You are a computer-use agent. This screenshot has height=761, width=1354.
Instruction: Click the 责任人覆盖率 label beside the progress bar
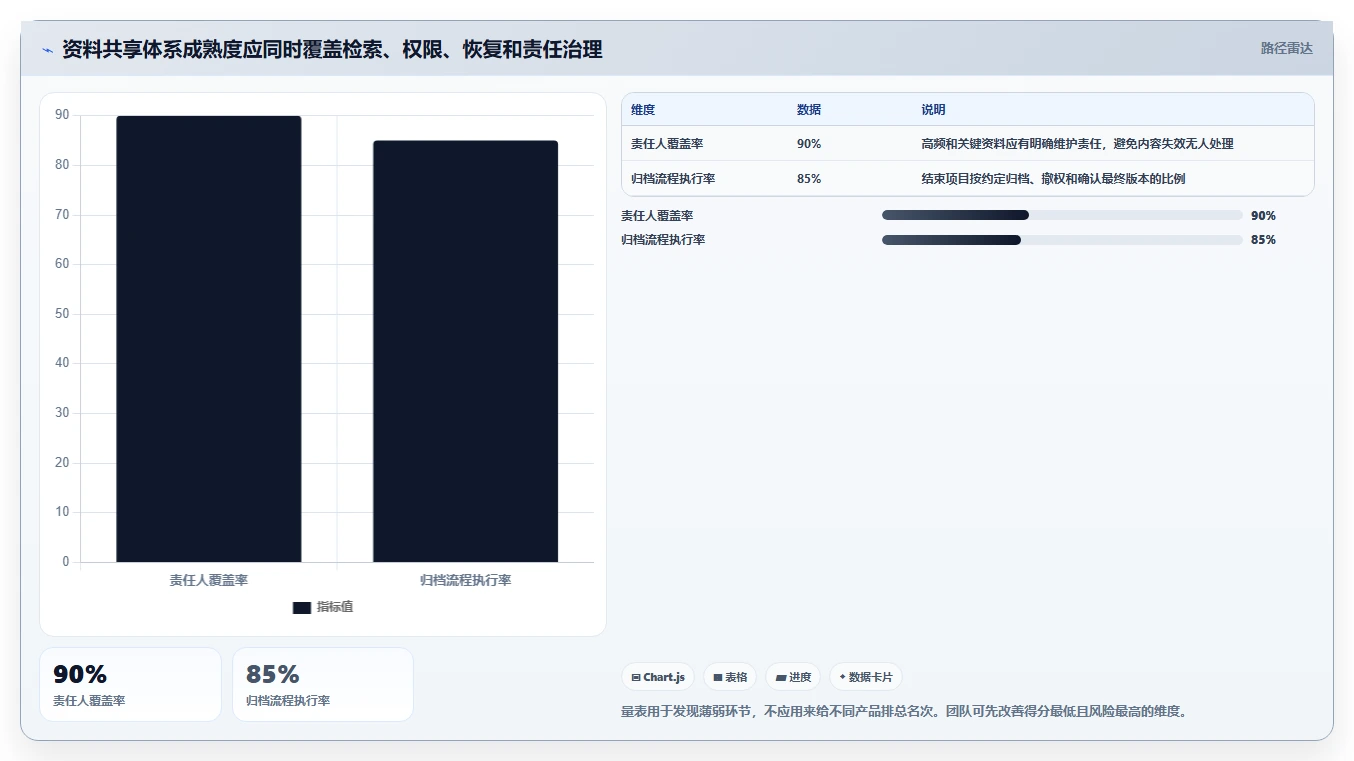click(x=657, y=215)
